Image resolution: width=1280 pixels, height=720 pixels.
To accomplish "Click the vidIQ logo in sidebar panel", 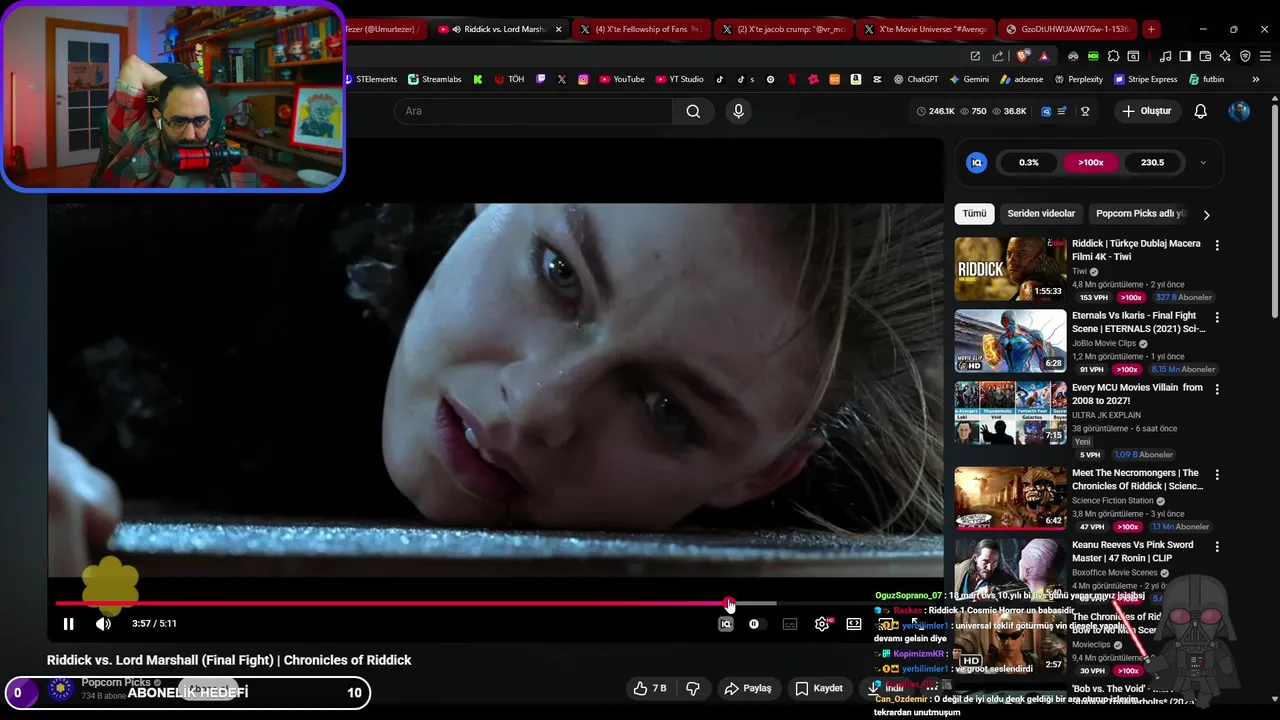I will click(x=977, y=162).
